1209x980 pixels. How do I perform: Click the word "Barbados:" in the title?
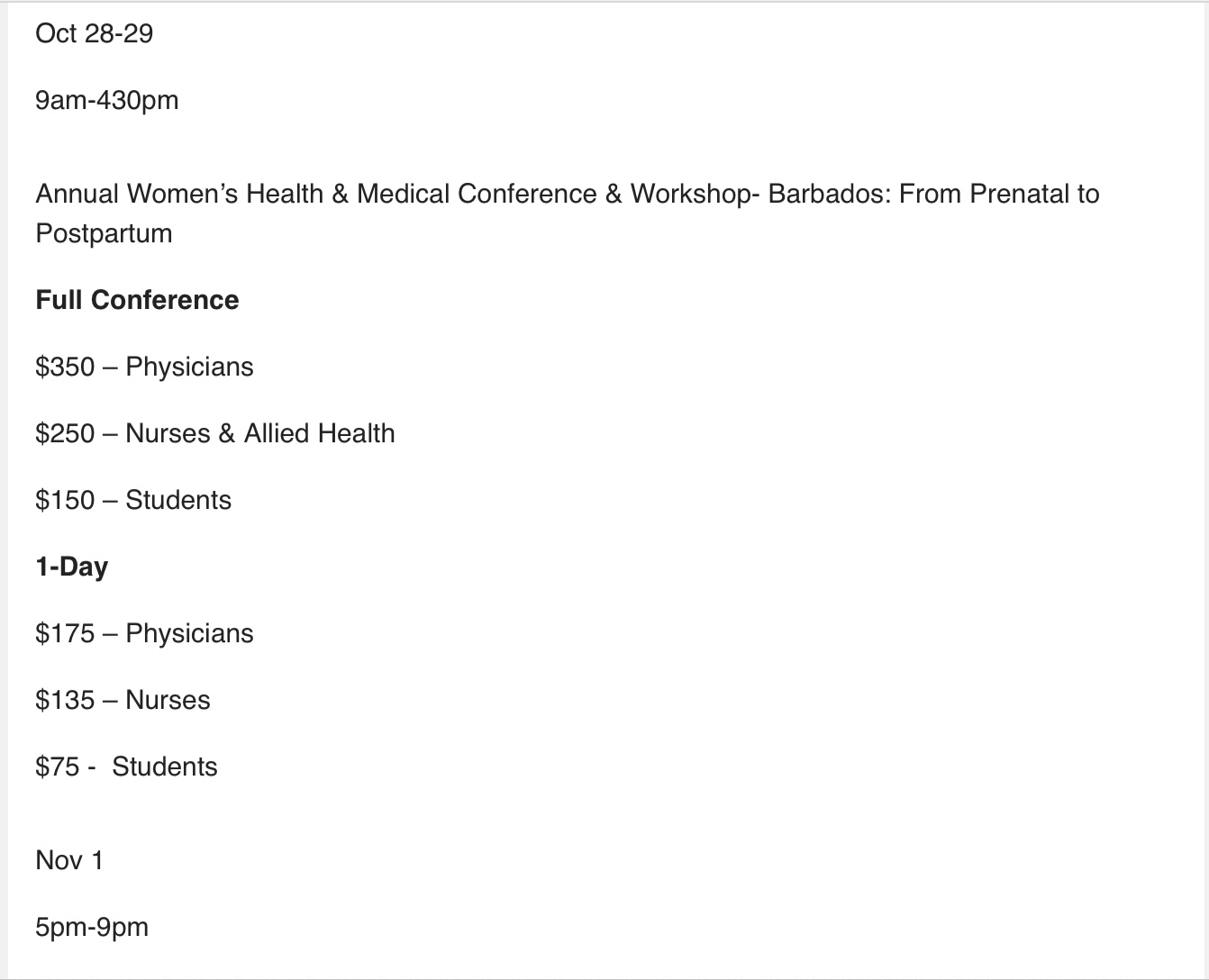tap(829, 195)
